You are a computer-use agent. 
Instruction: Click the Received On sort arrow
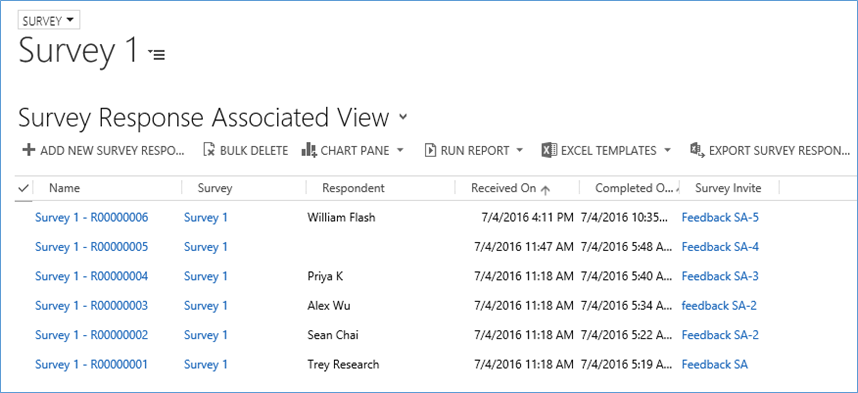pyautogui.click(x=545, y=189)
